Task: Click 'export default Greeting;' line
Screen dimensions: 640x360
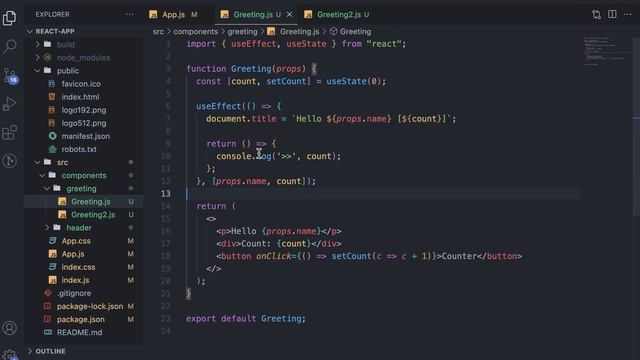Action: pyautogui.click(x=246, y=318)
